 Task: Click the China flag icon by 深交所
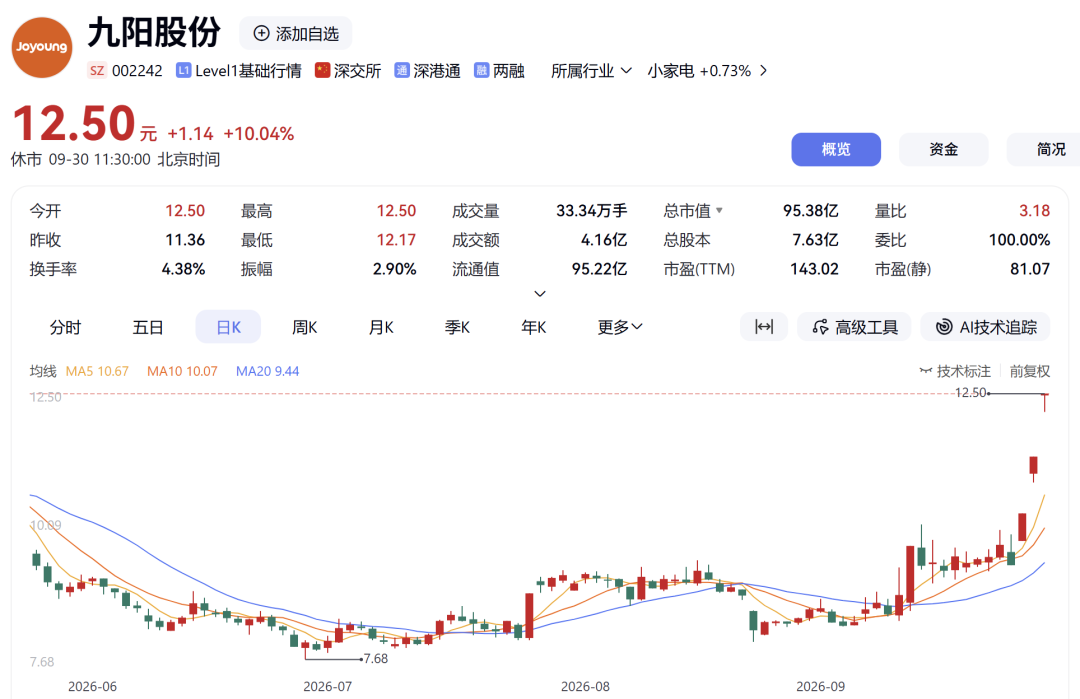tap(322, 70)
